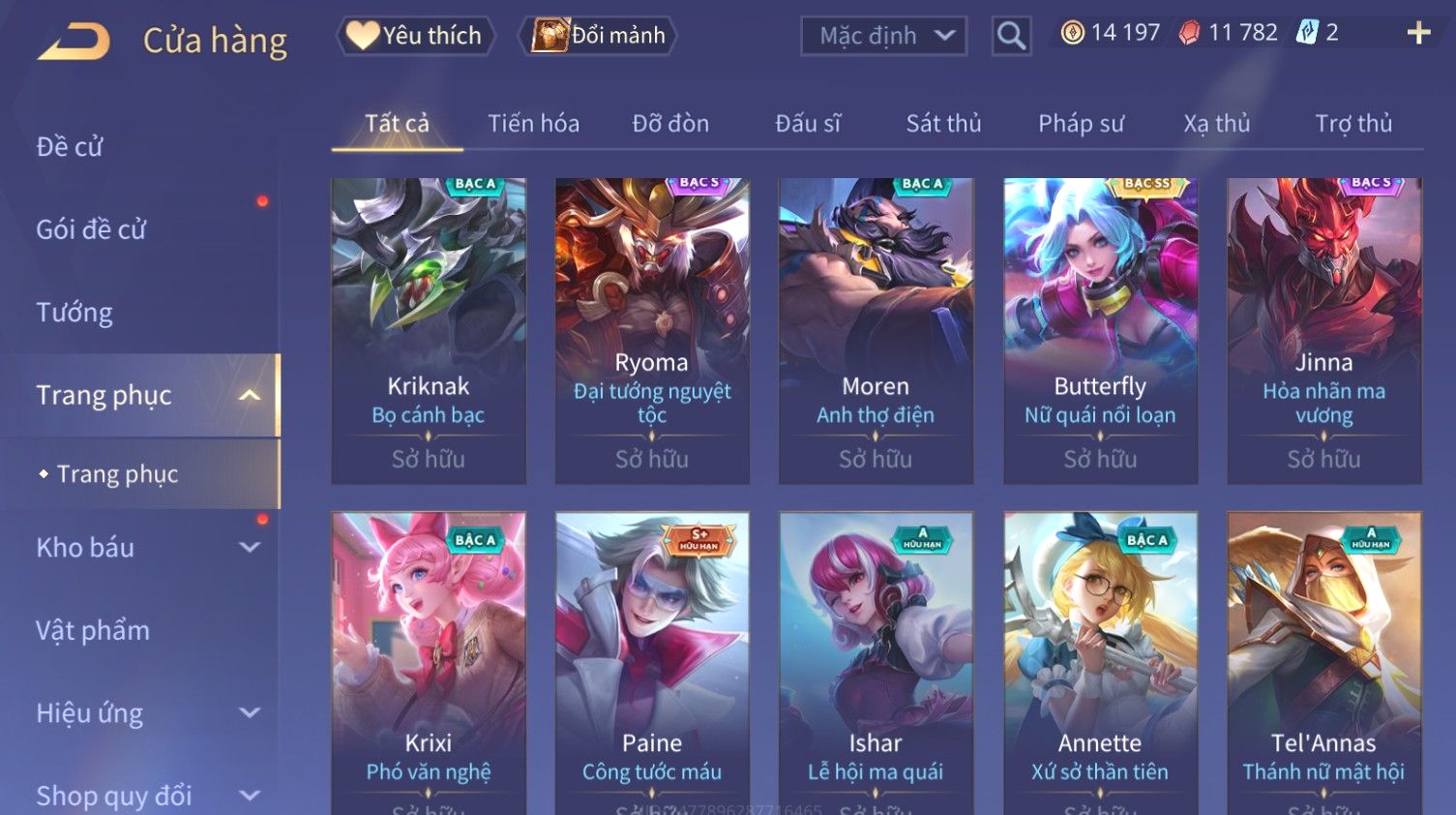This screenshot has width=1456, height=815.
Task: Tap the blue voucher currency icon
Action: coord(1307,33)
